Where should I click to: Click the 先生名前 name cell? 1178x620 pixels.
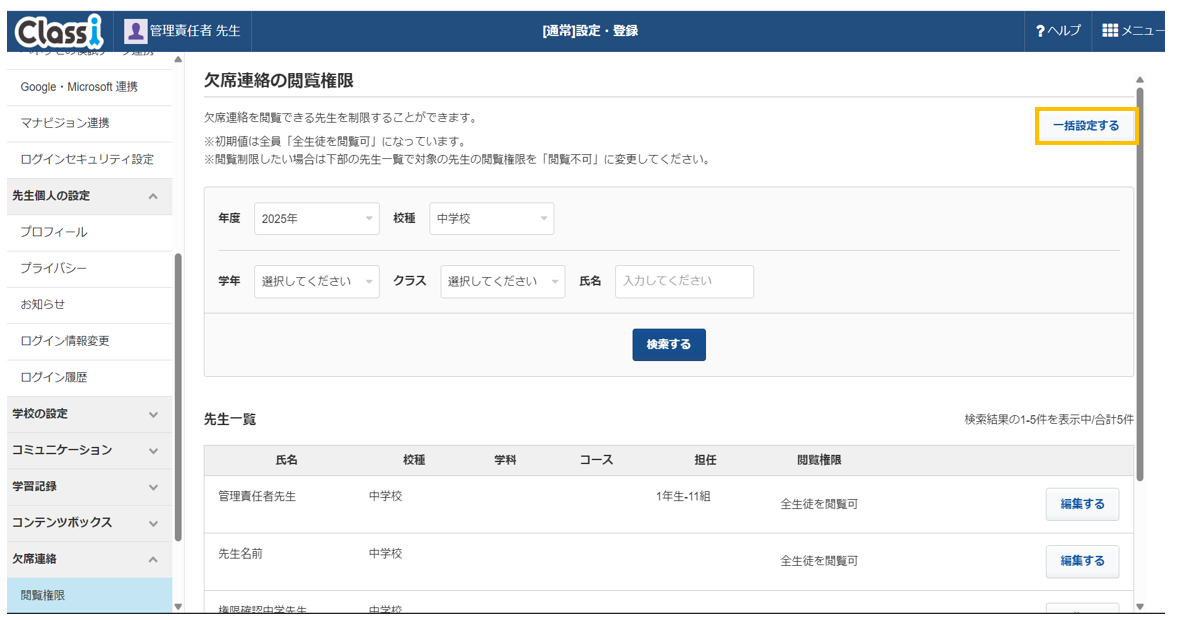(x=240, y=554)
